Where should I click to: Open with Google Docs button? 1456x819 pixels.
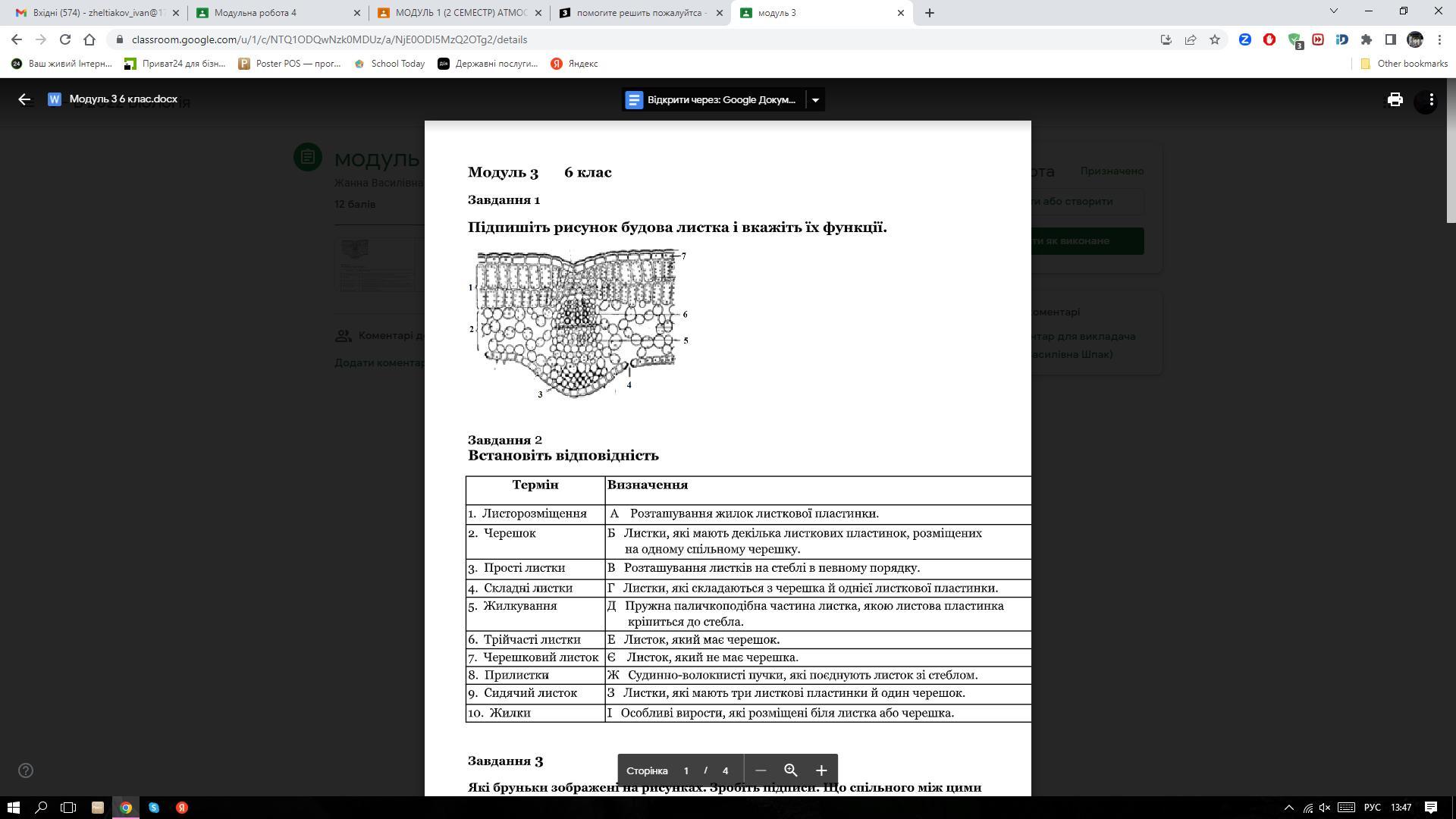[x=713, y=99]
